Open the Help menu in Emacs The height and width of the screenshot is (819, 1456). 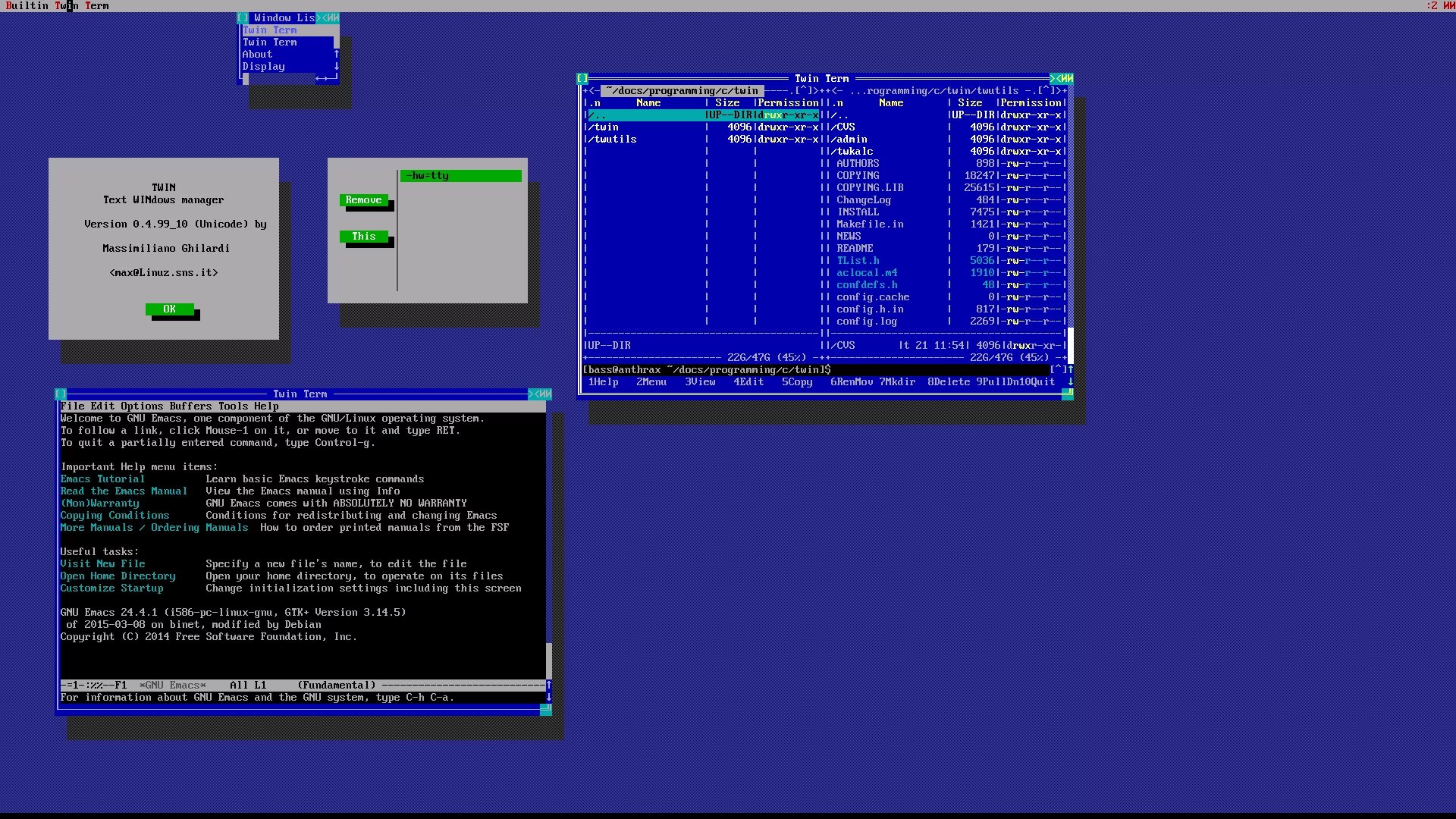(267, 406)
